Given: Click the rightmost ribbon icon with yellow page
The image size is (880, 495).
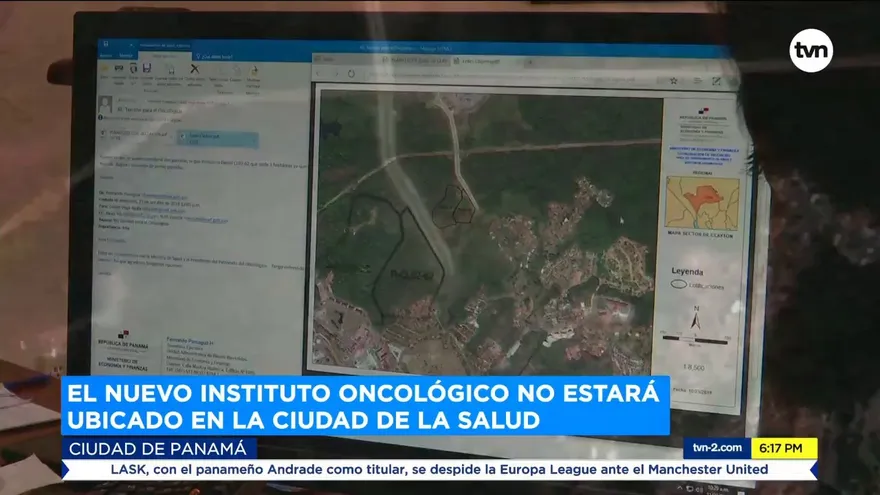Looking at the screenshot, I should pos(254,71).
